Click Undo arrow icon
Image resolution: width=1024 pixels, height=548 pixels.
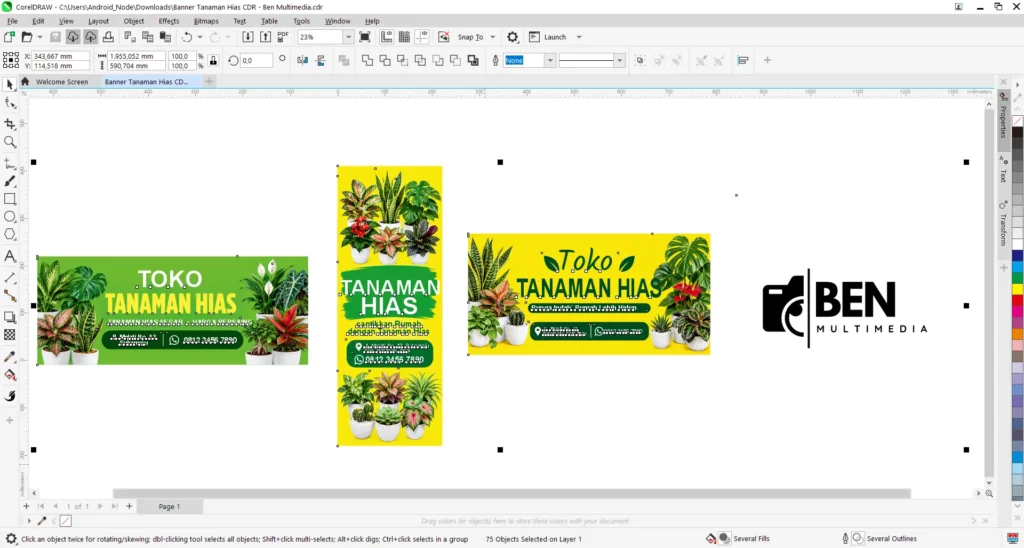(x=187, y=37)
